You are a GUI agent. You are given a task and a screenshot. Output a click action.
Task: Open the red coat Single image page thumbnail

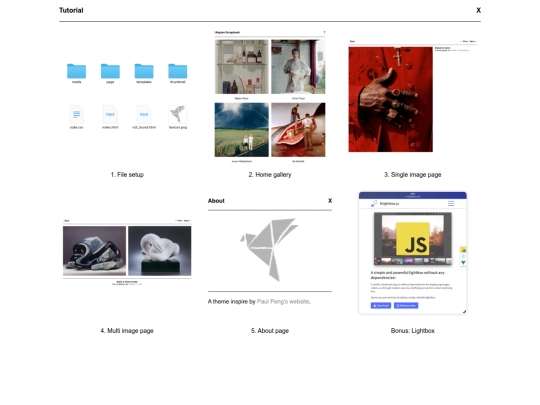(x=413, y=96)
